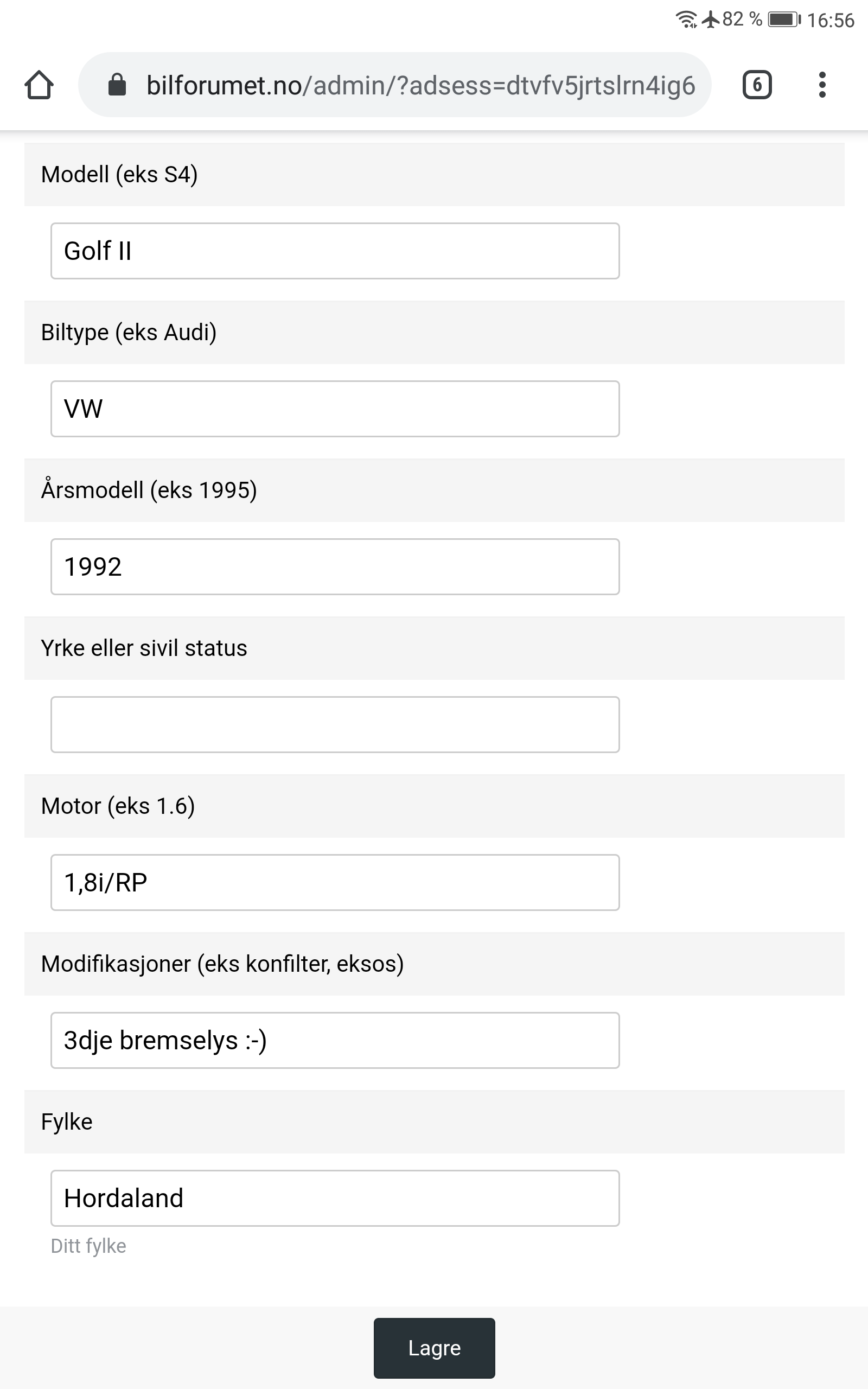This screenshot has width=868, height=1389.
Task: Tap the padlock site security icon
Action: pos(117,85)
